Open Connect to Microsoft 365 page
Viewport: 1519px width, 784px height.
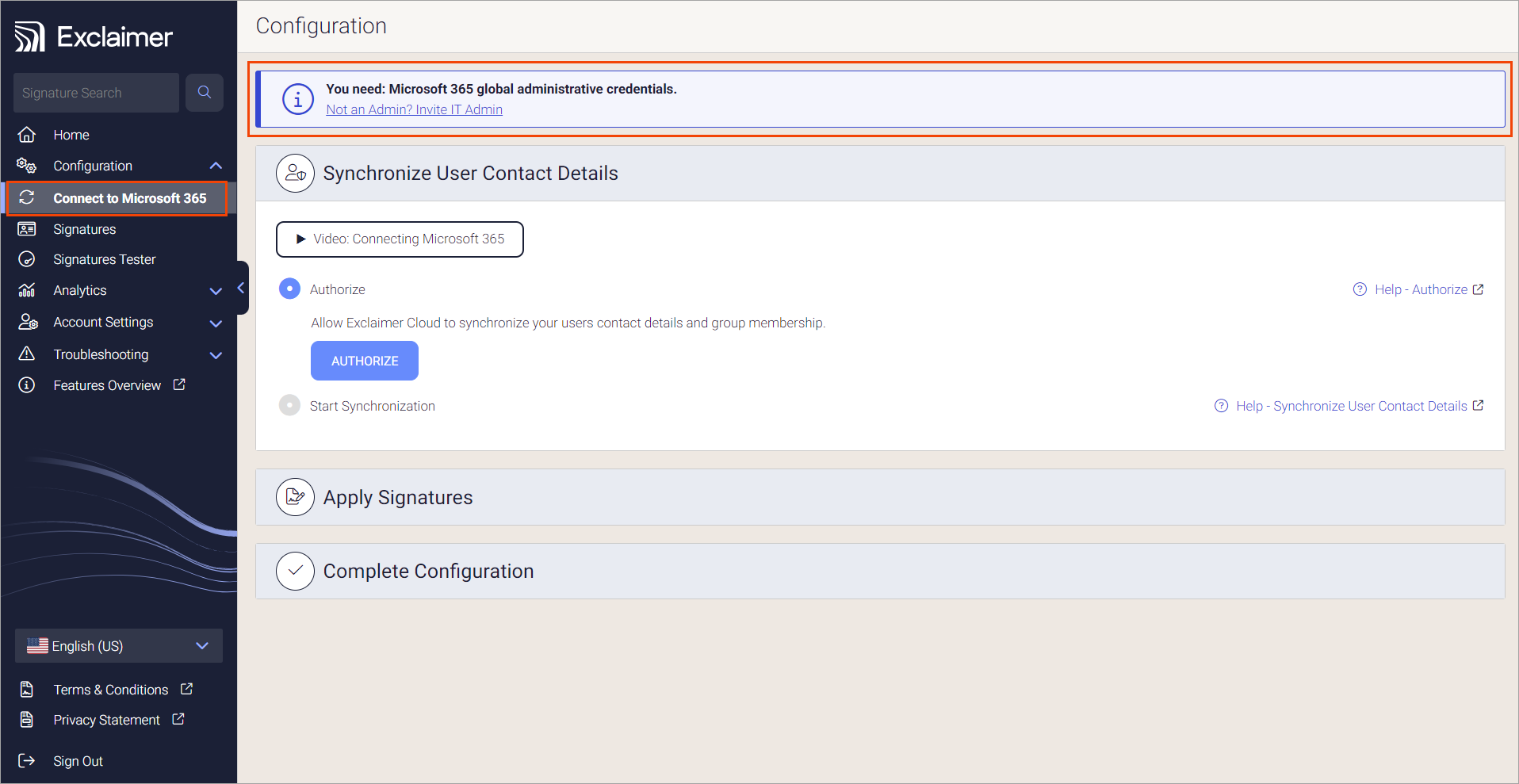coord(129,198)
